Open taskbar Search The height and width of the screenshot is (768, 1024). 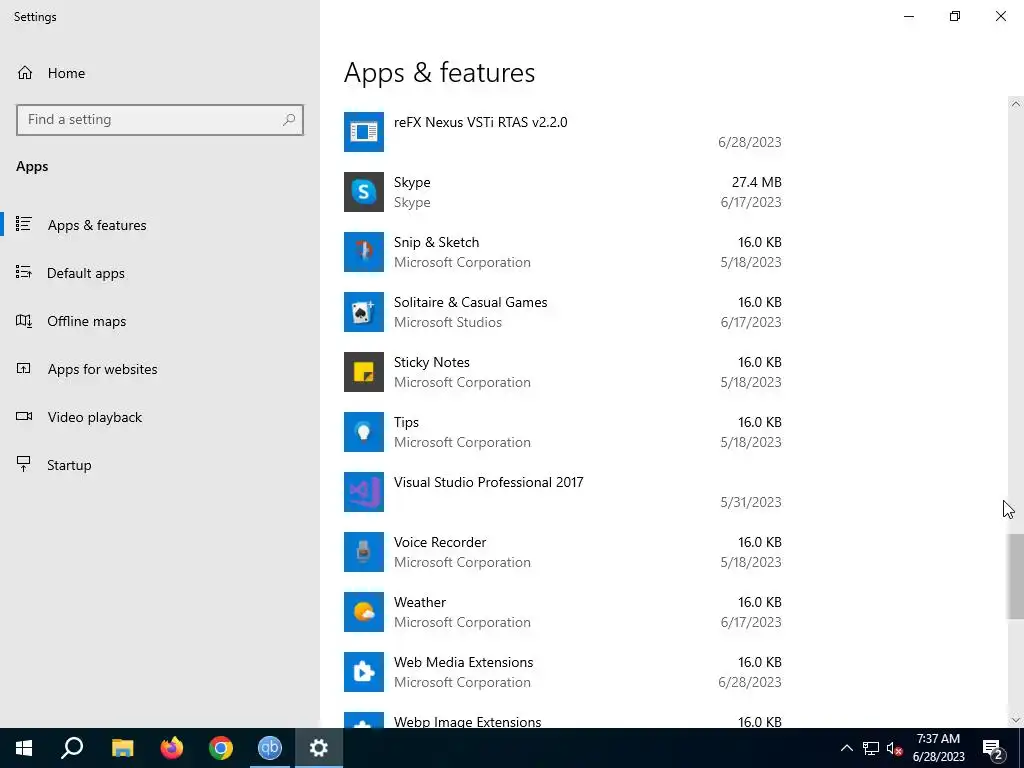72,748
